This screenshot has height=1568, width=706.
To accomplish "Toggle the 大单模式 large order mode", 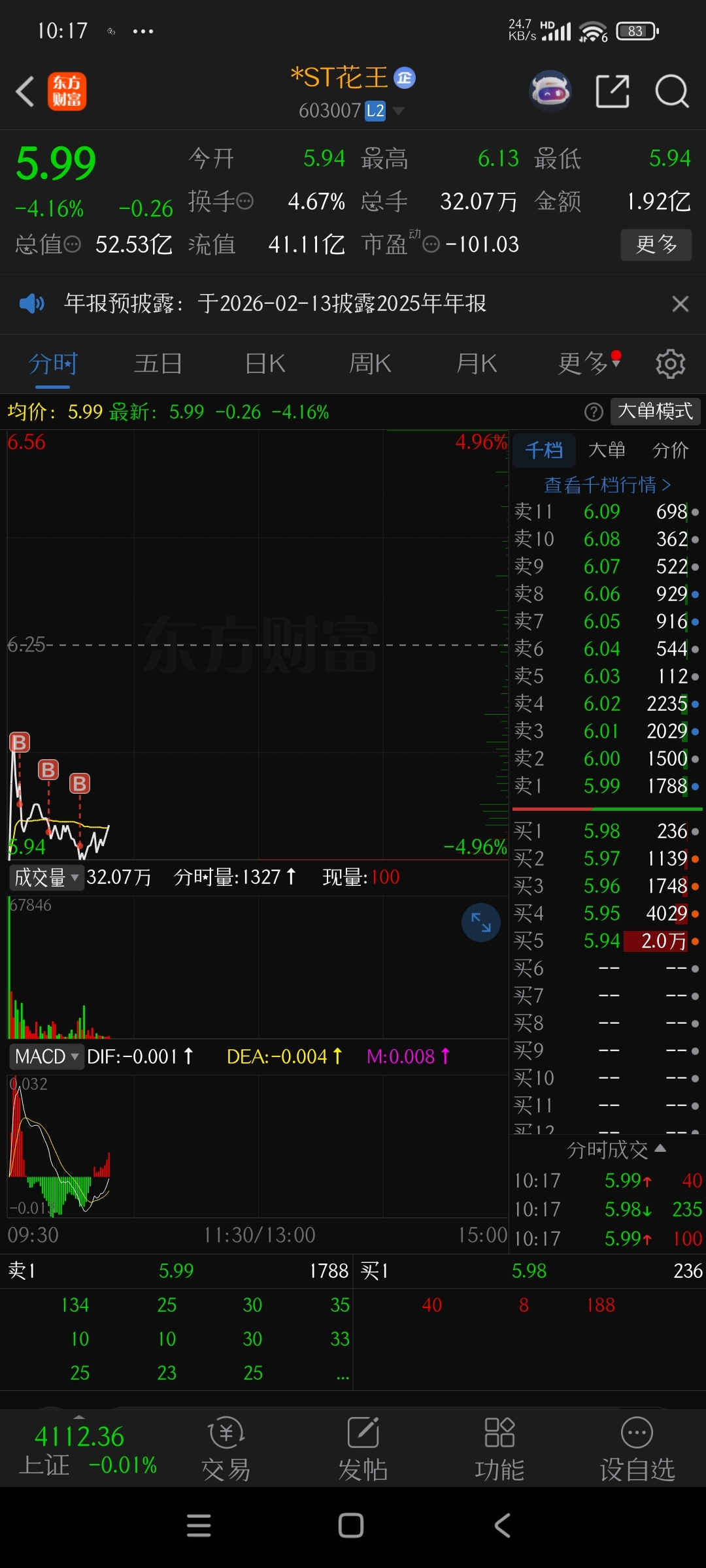I will pos(656,411).
